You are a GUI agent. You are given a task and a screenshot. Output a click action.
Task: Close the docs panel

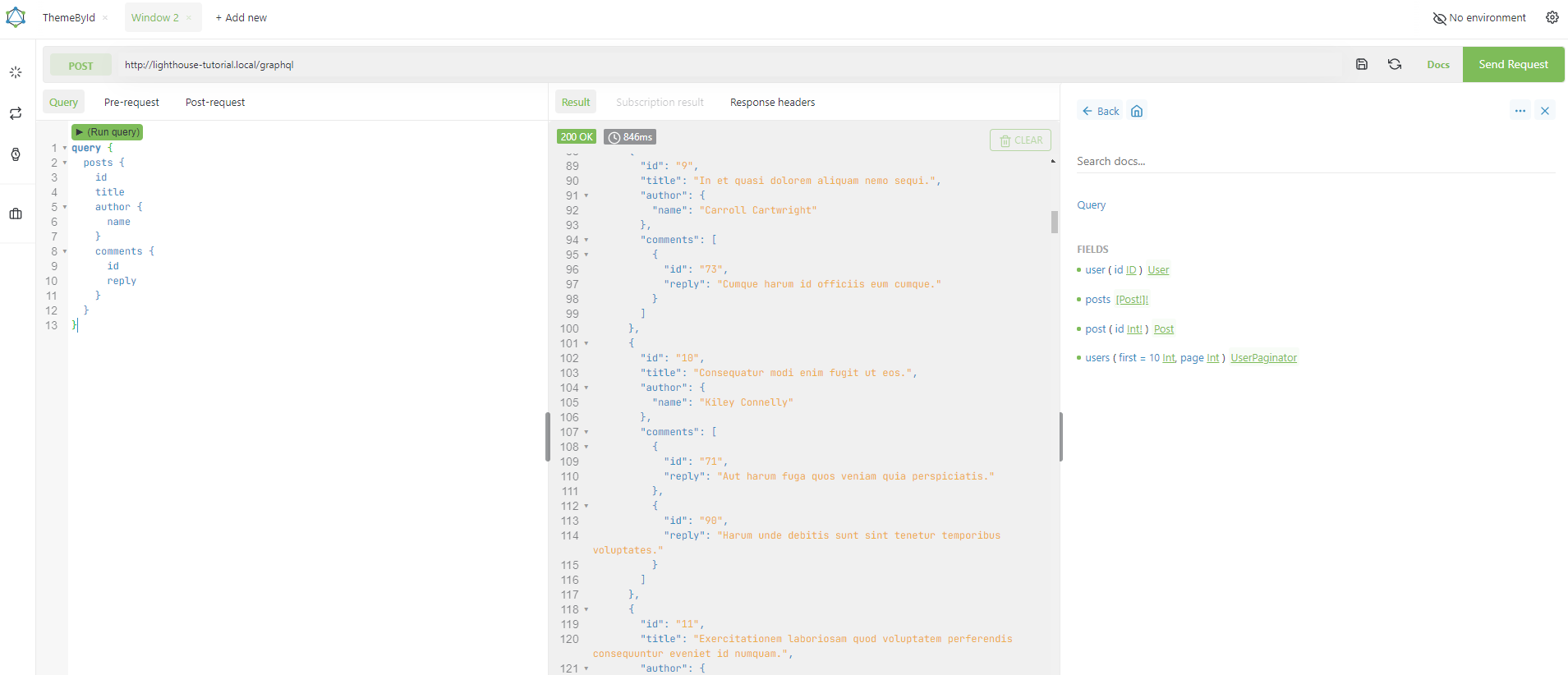pyautogui.click(x=1545, y=111)
